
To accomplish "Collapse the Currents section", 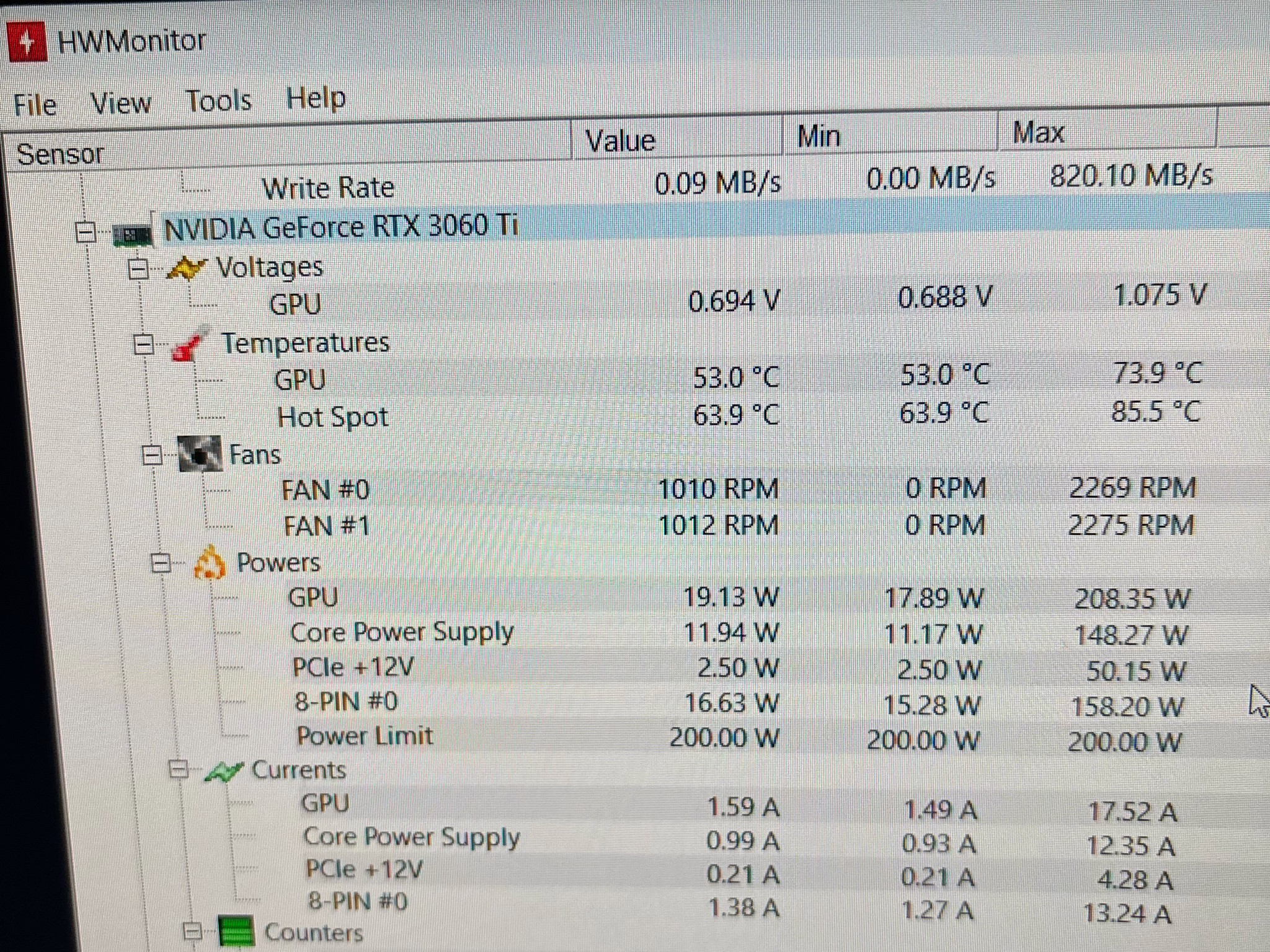I will tap(179, 770).
